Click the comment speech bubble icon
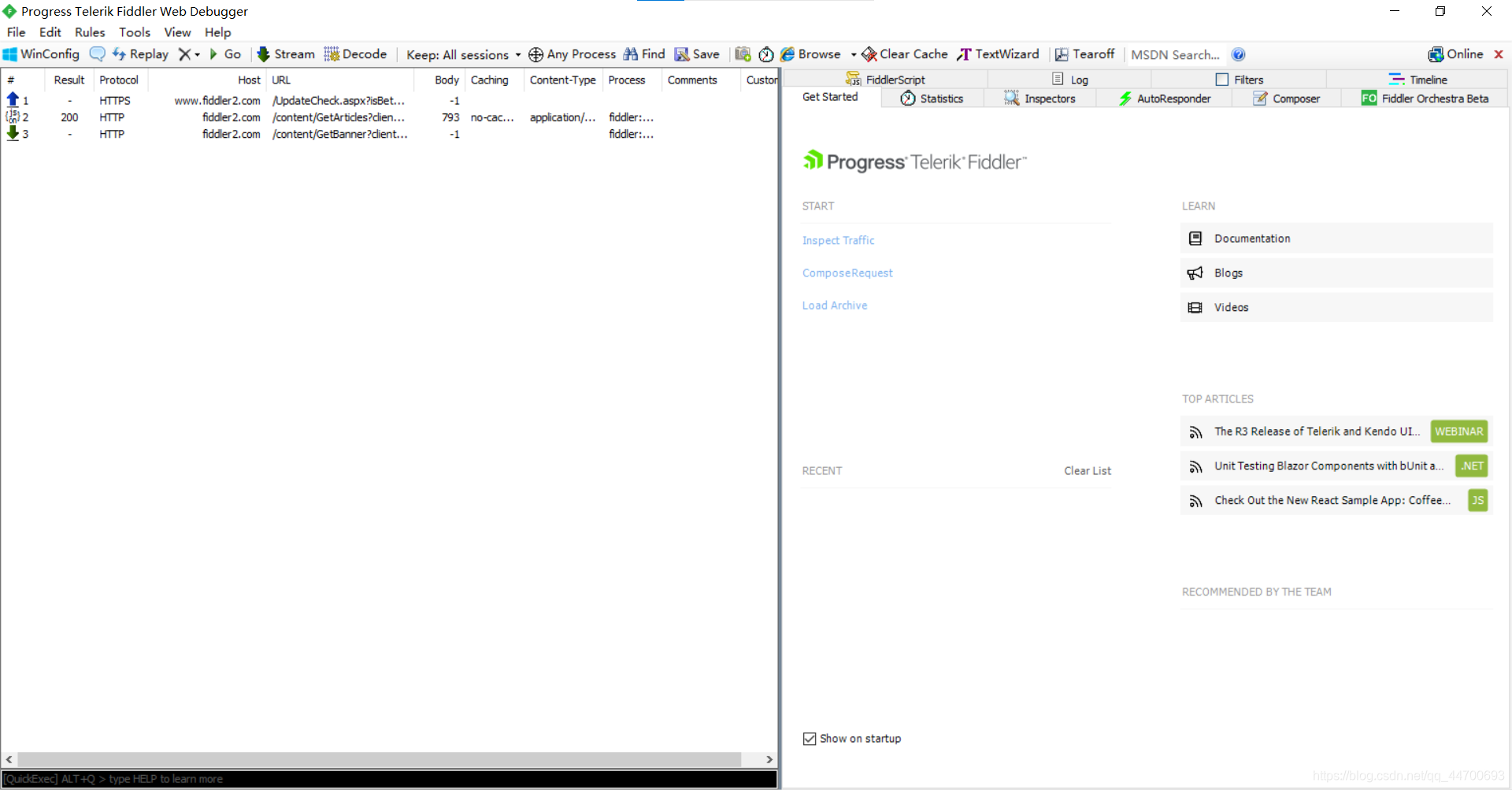Image resolution: width=1512 pixels, height=790 pixels. pyautogui.click(x=97, y=54)
